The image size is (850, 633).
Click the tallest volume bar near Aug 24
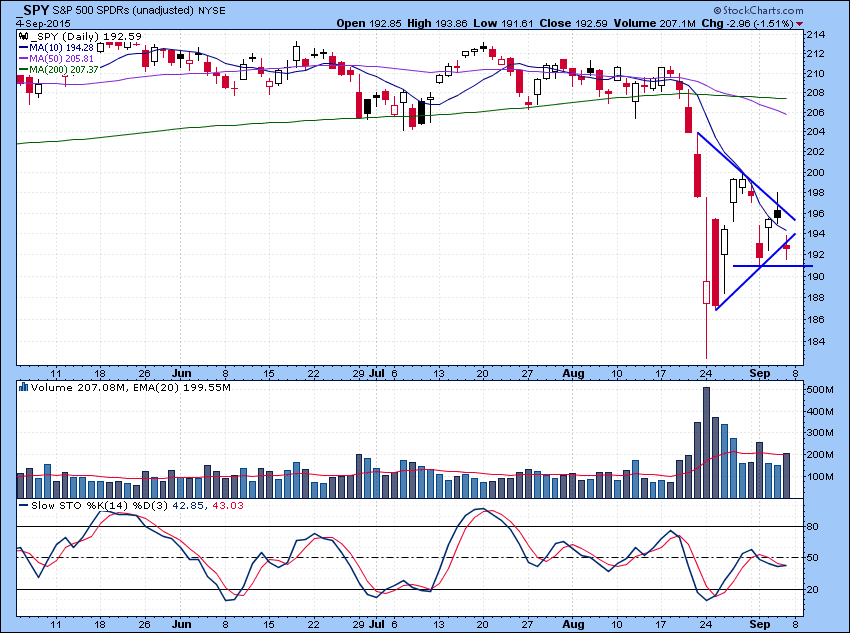[706, 442]
